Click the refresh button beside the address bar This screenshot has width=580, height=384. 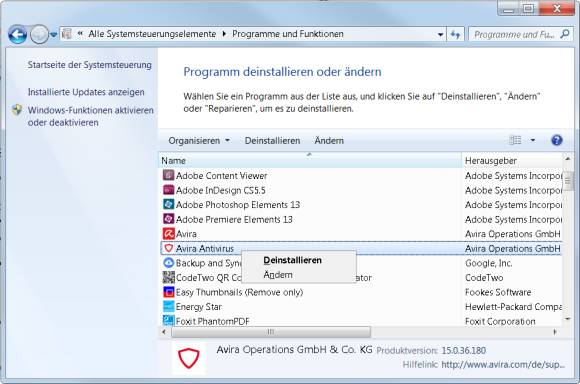point(455,34)
